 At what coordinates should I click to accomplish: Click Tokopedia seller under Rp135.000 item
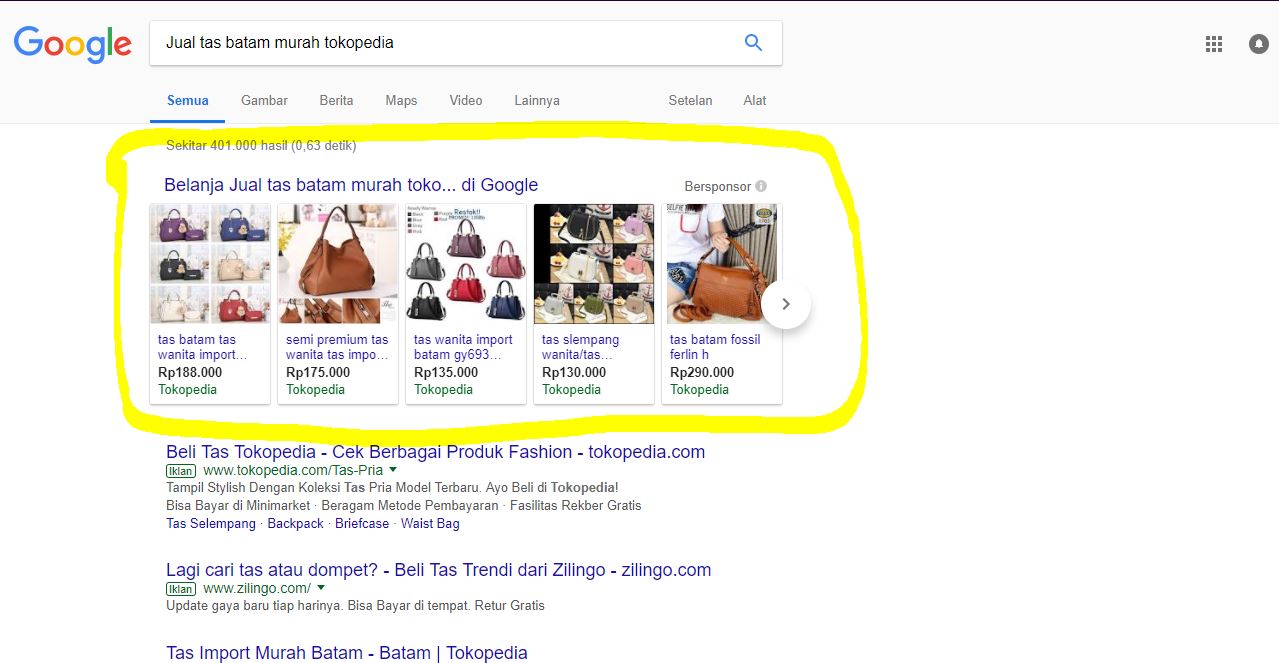pos(443,390)
